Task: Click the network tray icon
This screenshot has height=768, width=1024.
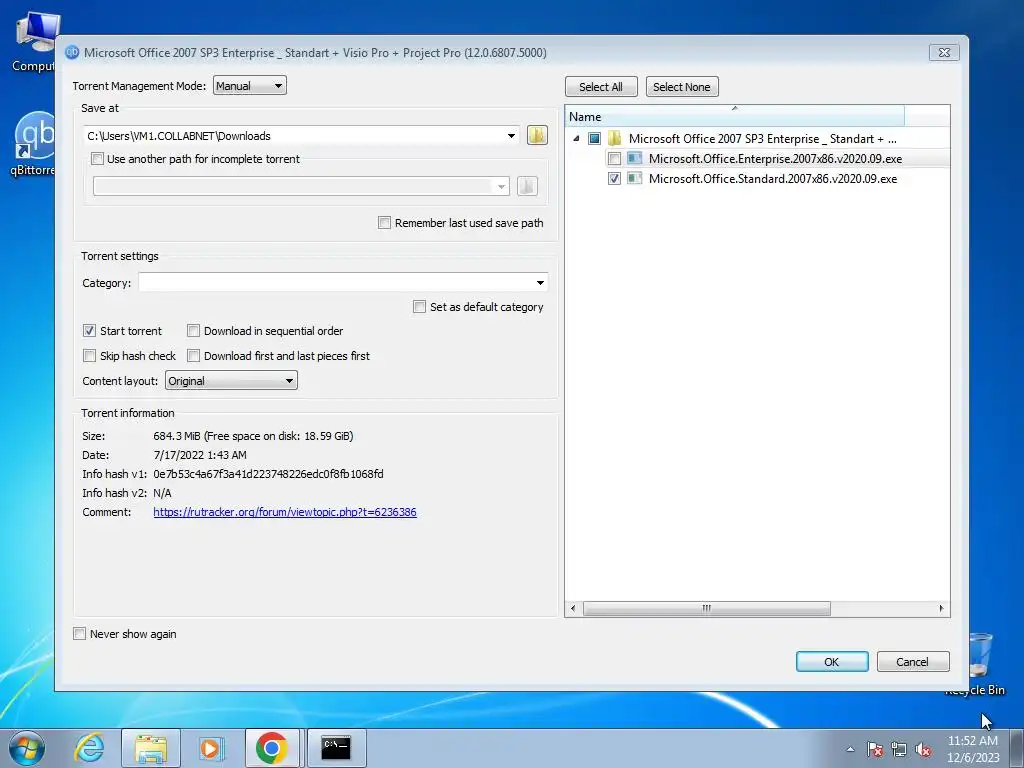Action: (899, 749)
